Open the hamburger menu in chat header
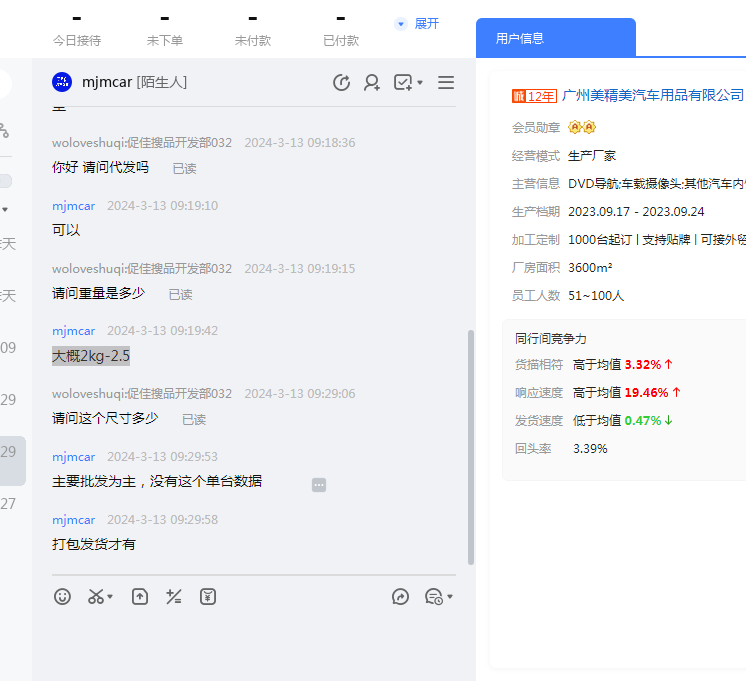Viewport: 746px width, 681px height. [x=446, y=83]
